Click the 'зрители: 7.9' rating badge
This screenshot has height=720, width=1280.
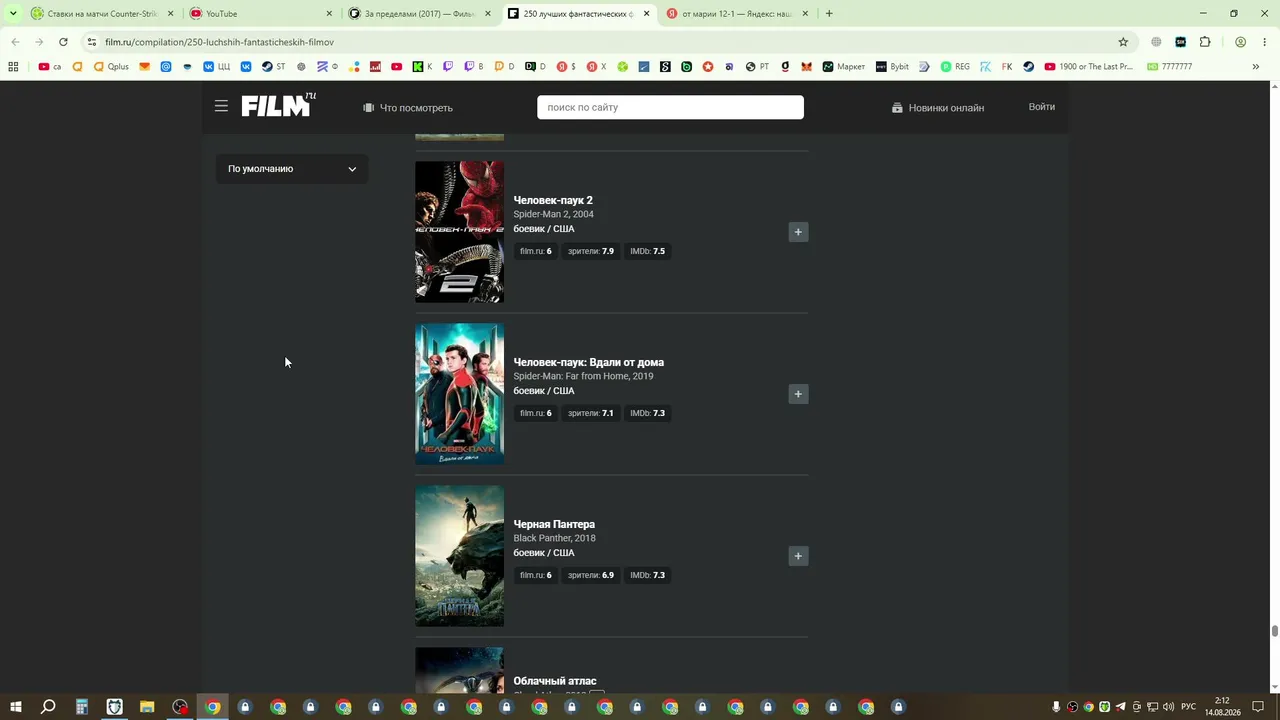coord(590,251)
